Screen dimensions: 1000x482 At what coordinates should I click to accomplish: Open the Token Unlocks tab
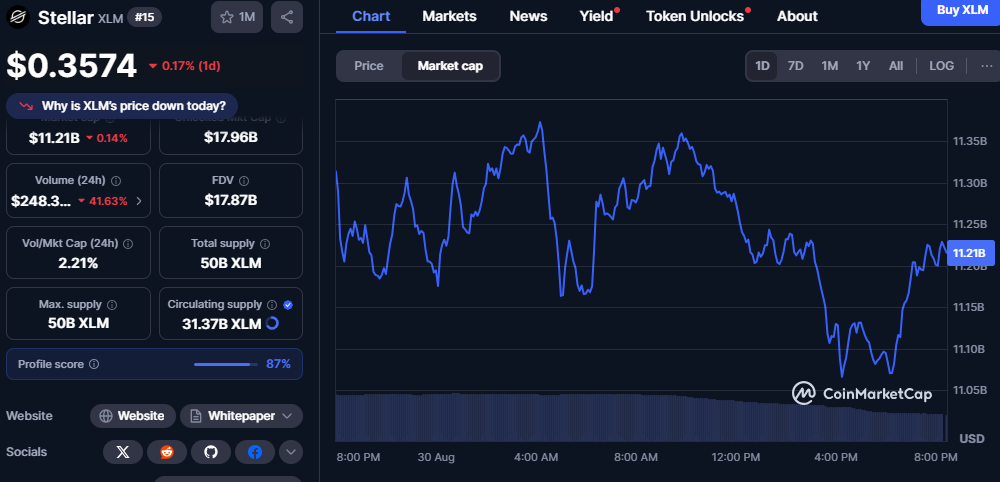click(695, 16)
